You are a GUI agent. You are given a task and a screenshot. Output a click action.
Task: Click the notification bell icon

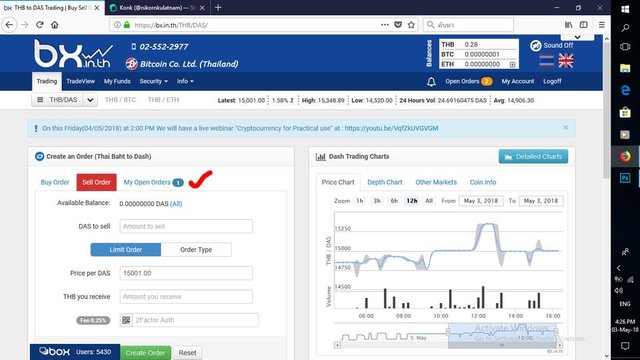431,82
